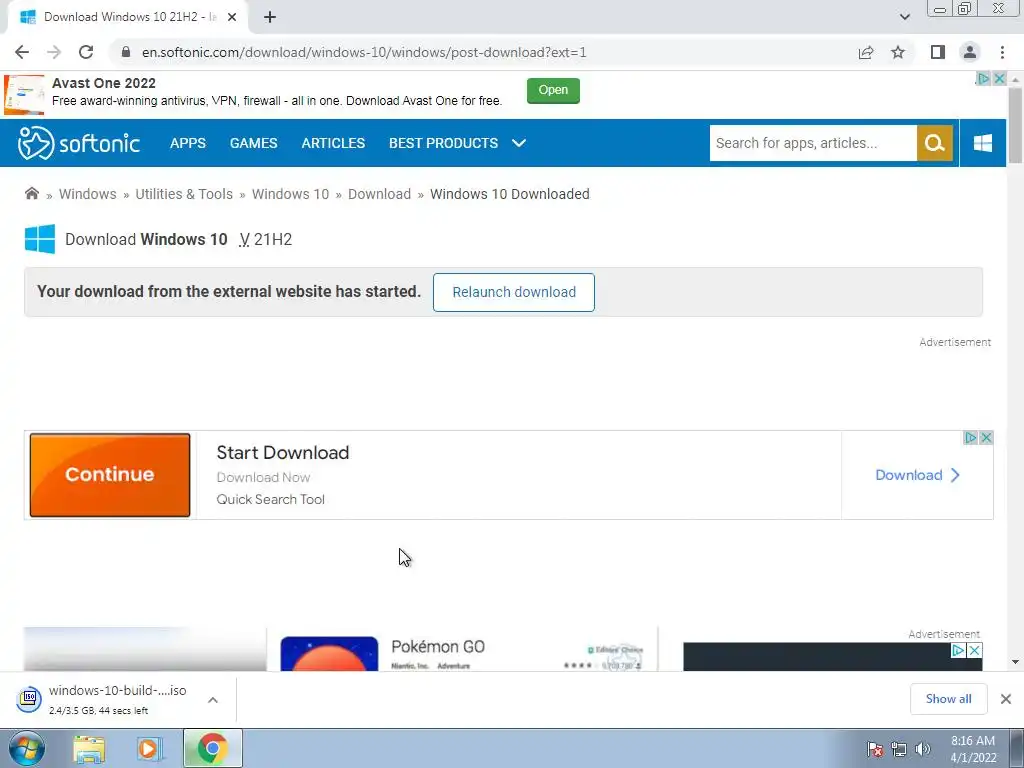Click the orange Continue ad button

click(x=110, y=475)
